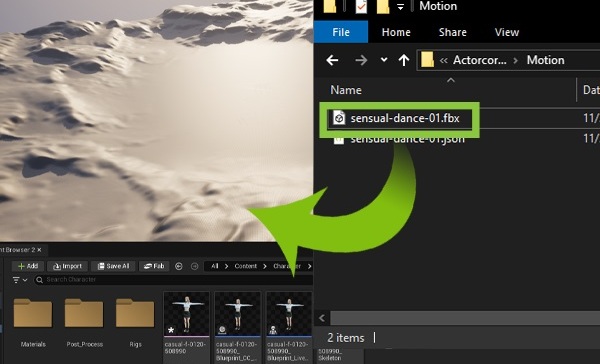
Task: Go forward in Content Browser history
Action: click(x=194, y=266)
